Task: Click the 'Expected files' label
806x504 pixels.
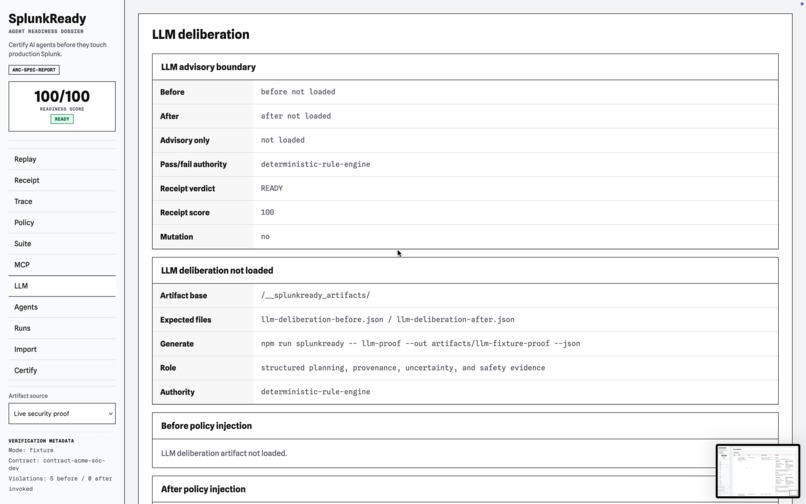Action: pyautogui.click(x=186, y=320)
